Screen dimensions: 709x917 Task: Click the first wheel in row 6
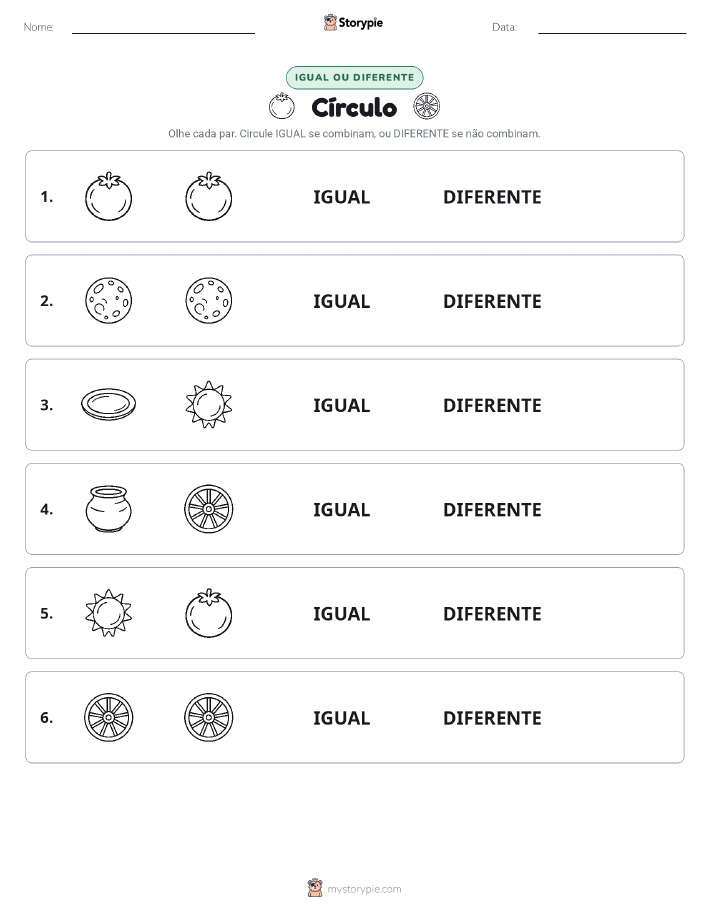pos(108,717)
